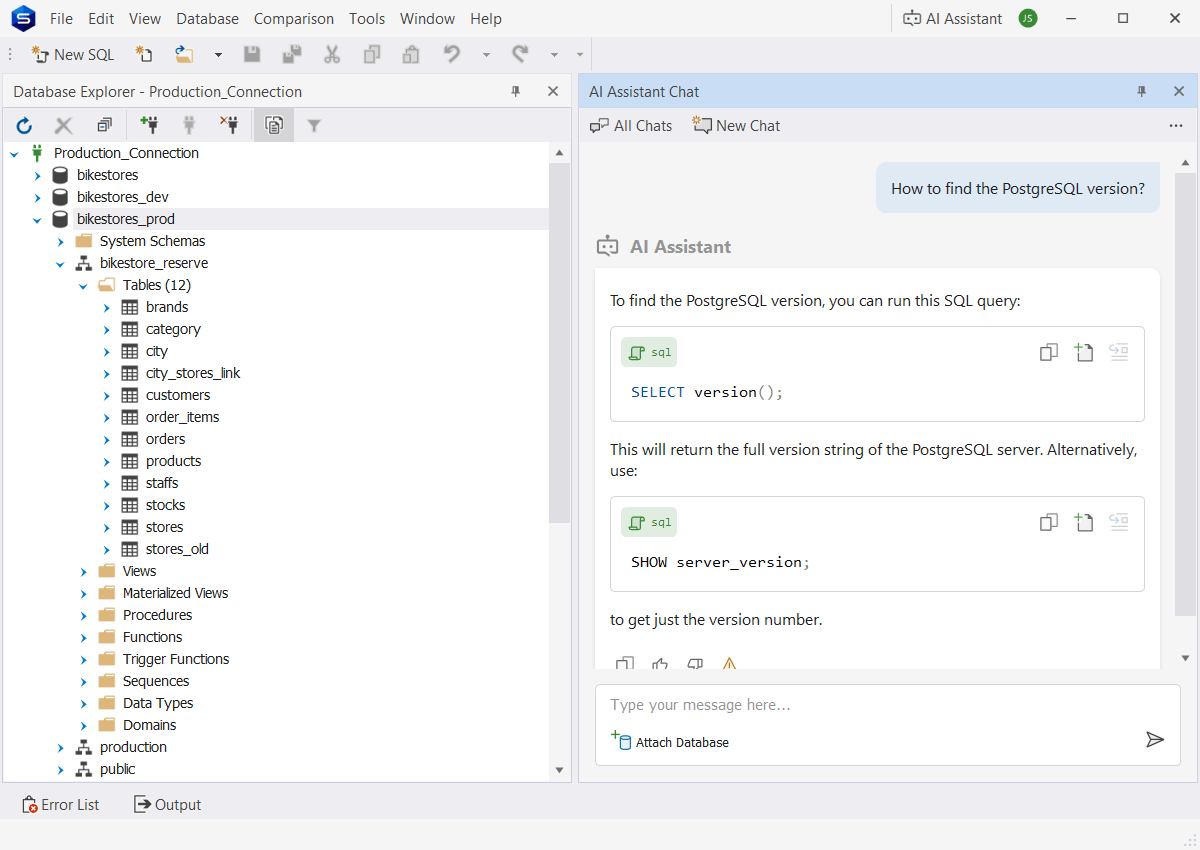Pin the AI Assistant Chat panel
The height and width of the screenshot is (850, 1200).
pos(1142,91)
